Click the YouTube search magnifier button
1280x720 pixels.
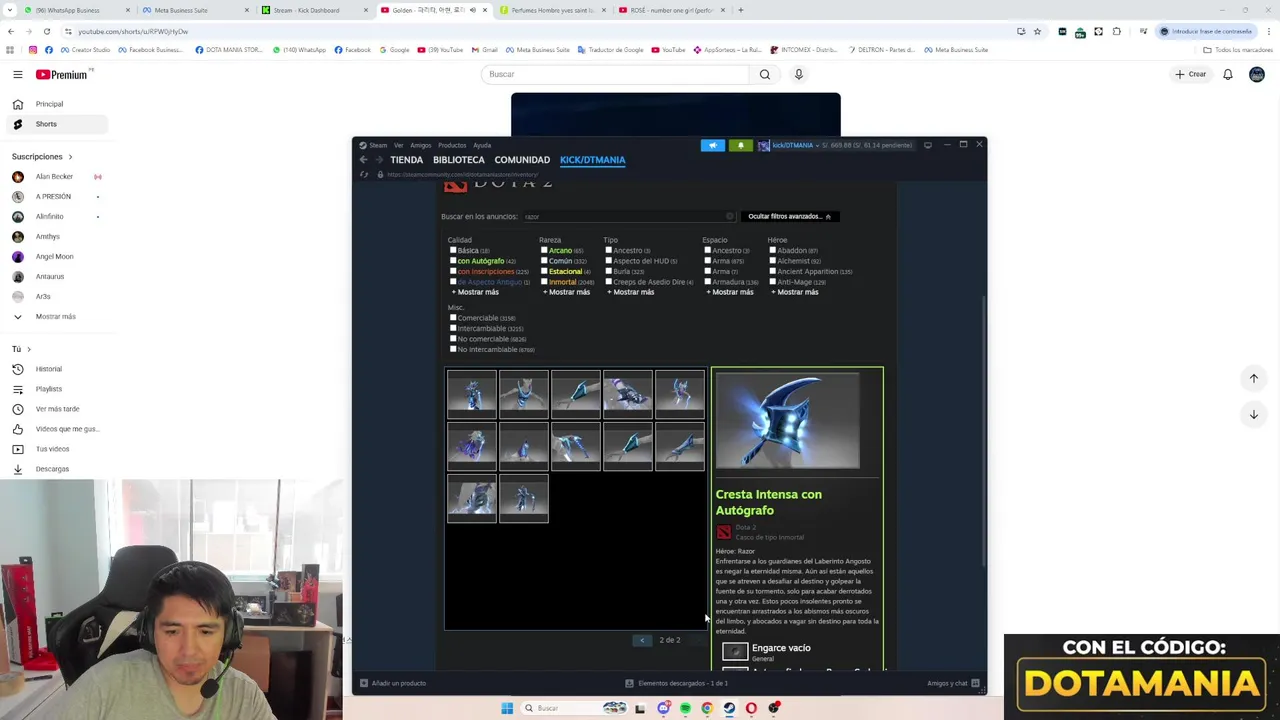tap(765, 74)
